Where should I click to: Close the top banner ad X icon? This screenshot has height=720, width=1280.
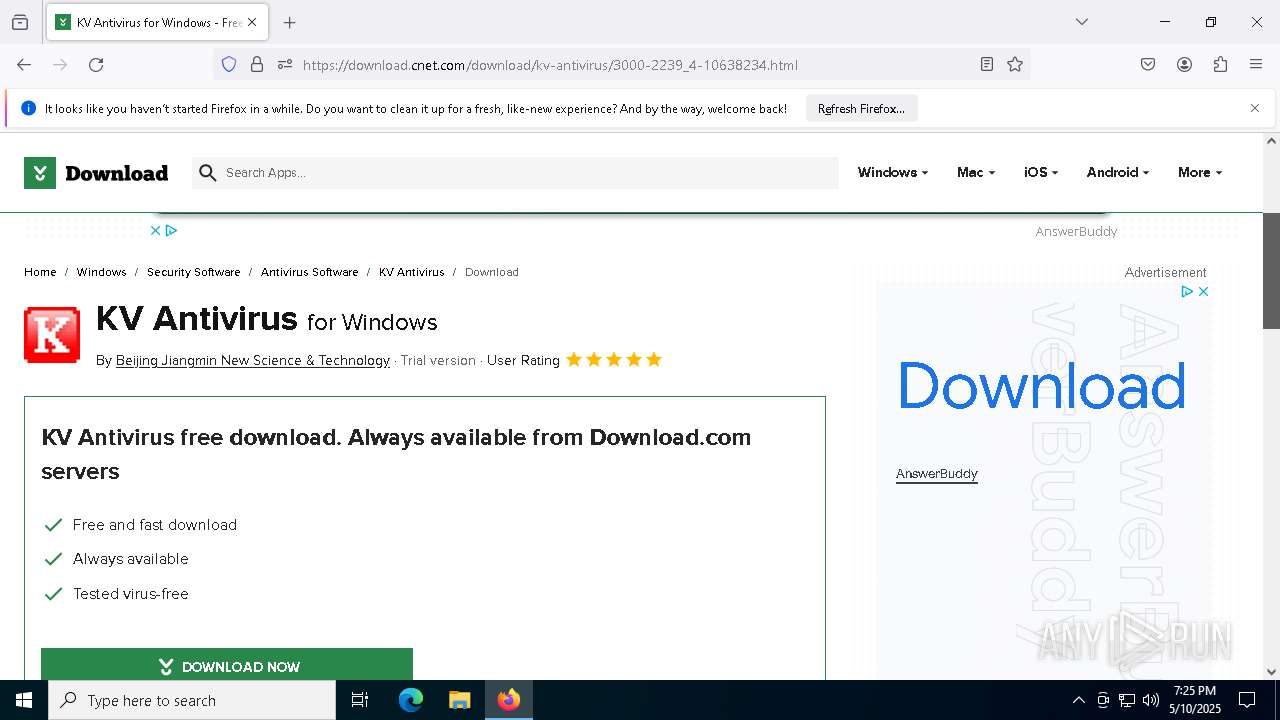pyautogui.click(x=155, y=230)
